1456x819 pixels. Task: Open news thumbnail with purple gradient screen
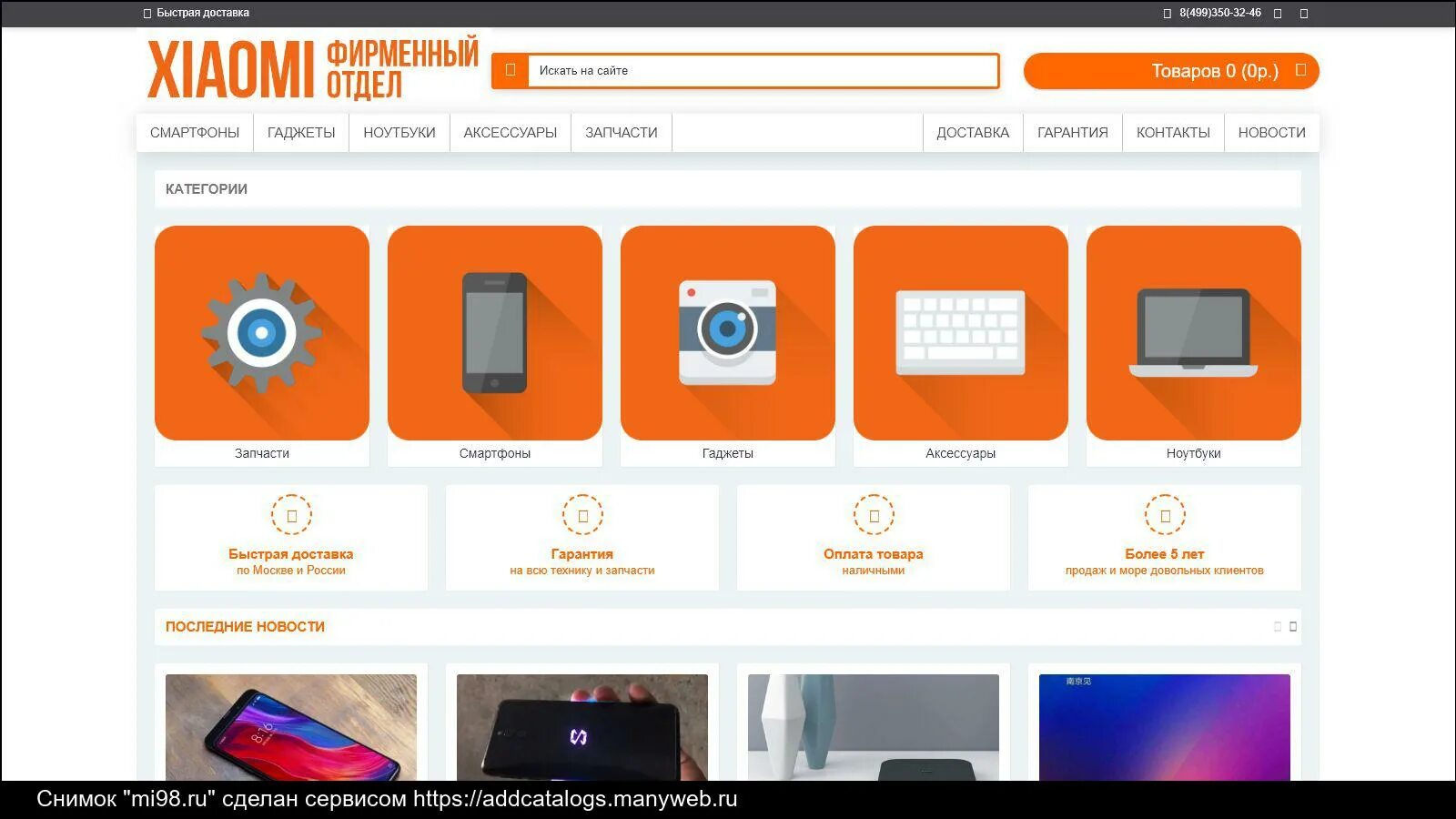pos(1165,727)
